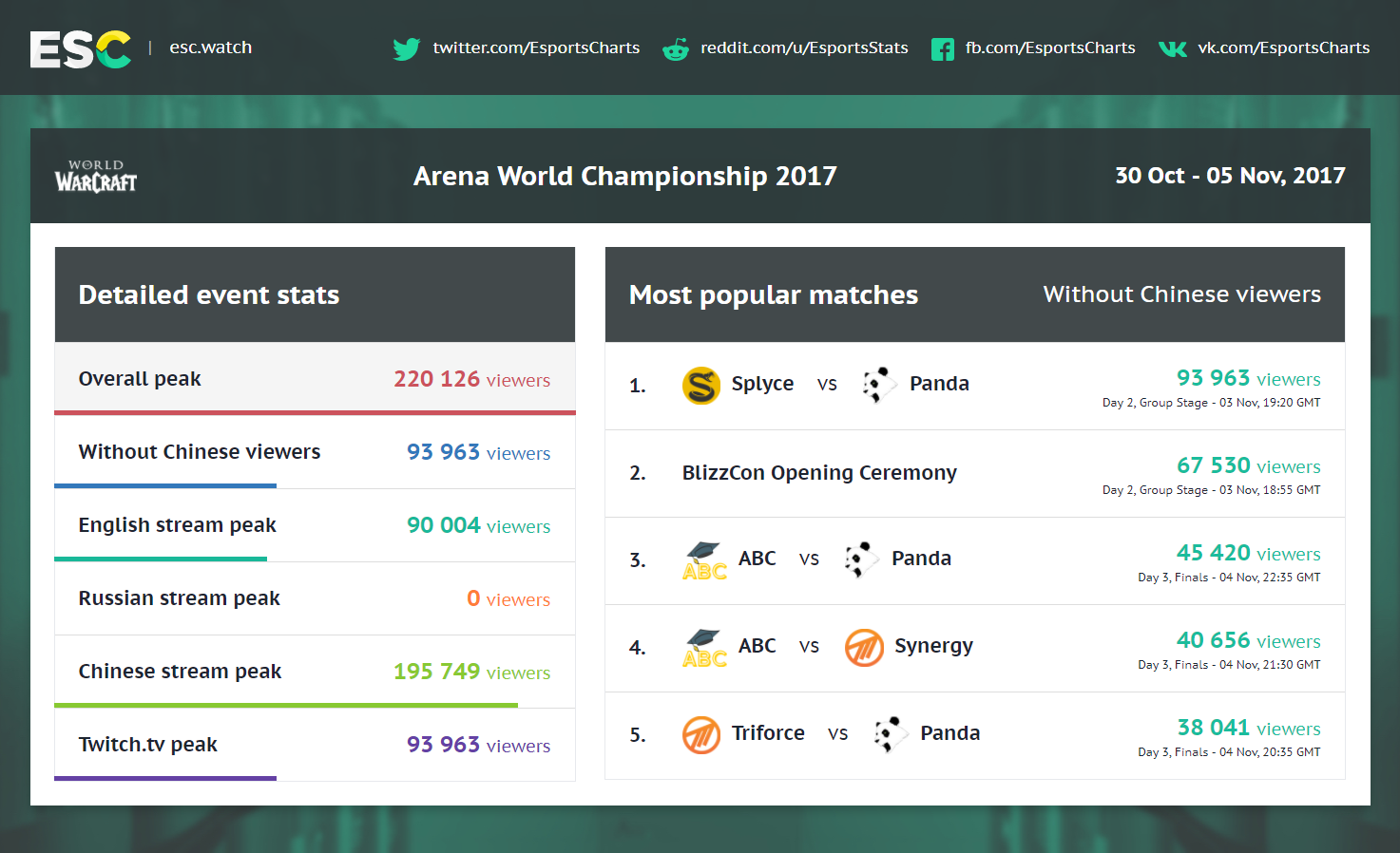Open the twitter.com/EsportsCharts link
1400x853 pixels.
click(536, 47)
